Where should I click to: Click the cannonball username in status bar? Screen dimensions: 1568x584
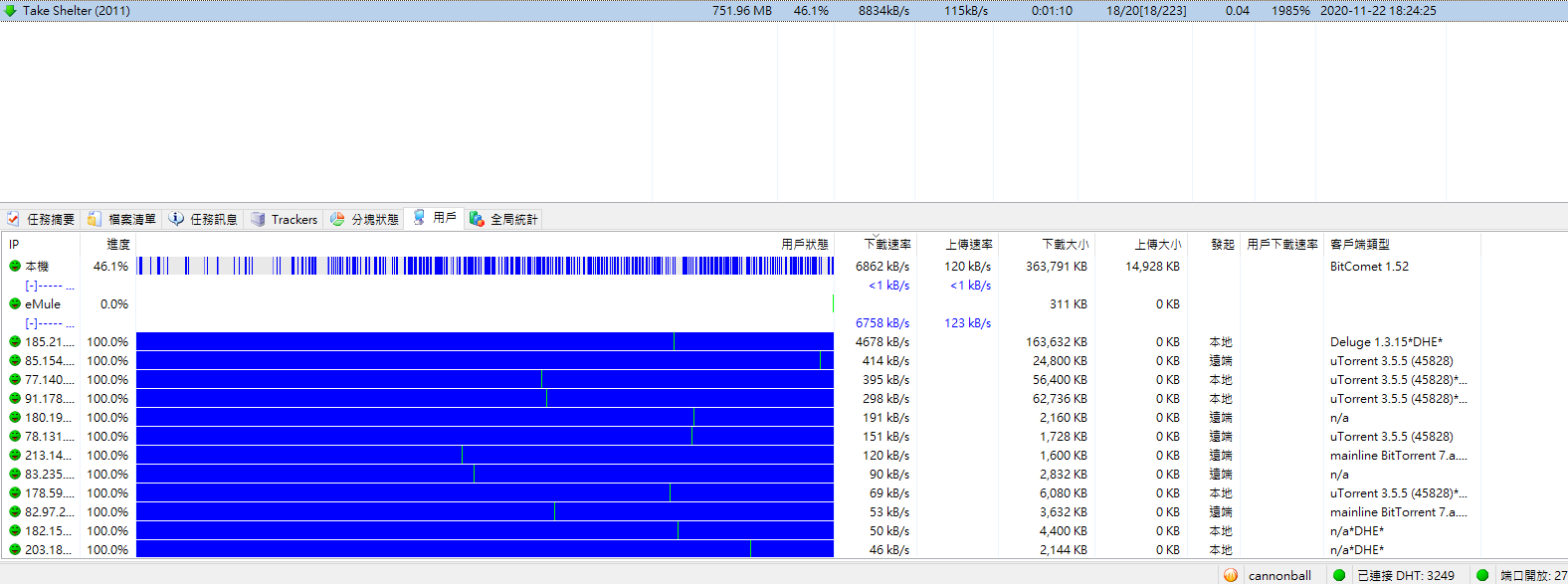coord(1279,575)
